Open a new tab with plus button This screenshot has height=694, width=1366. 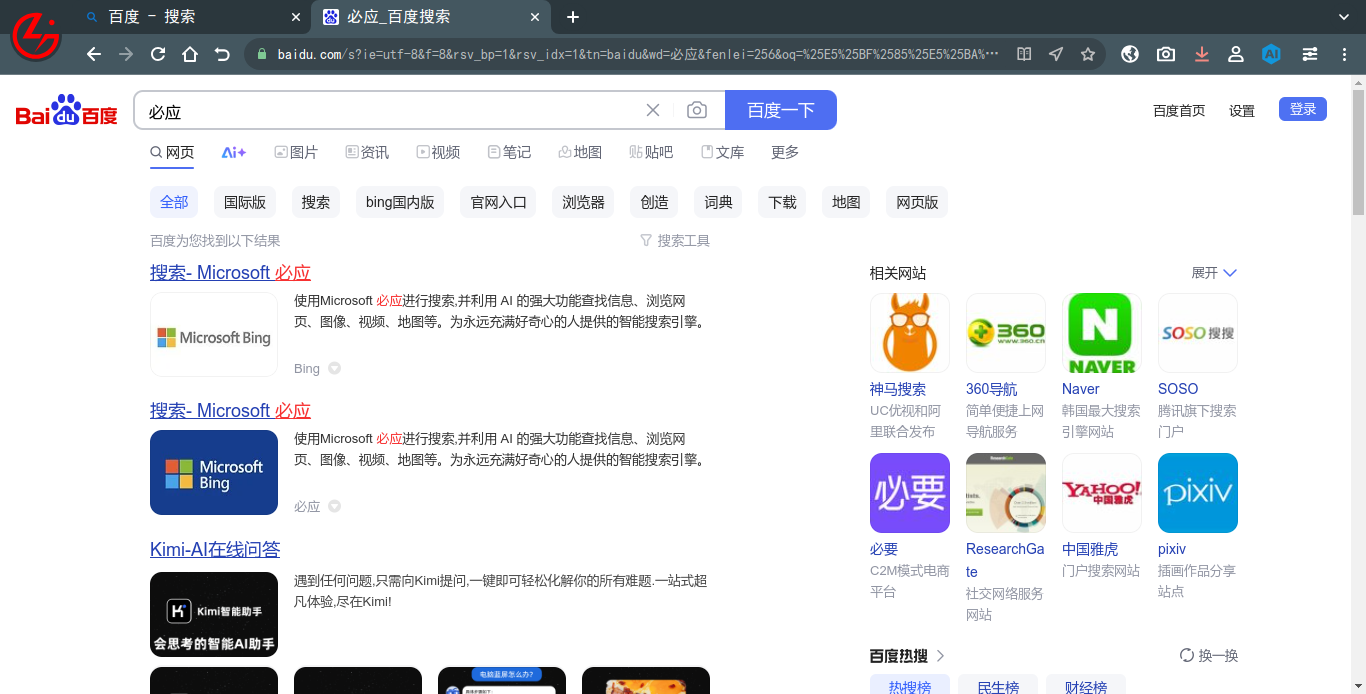coord(573,17)
